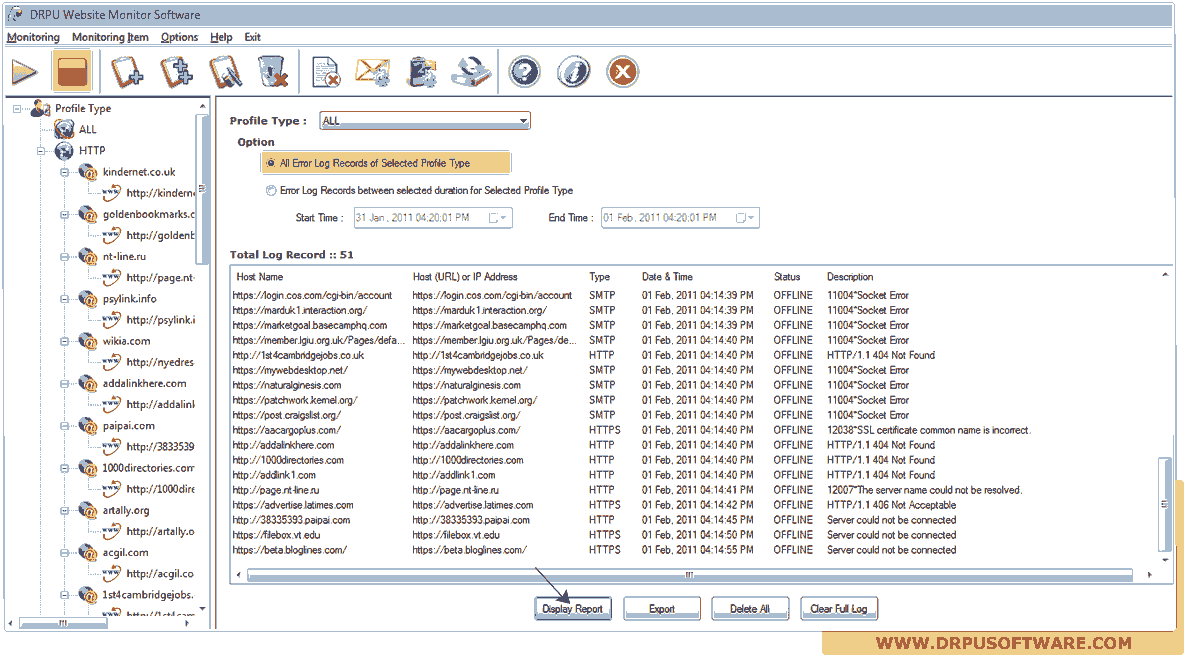
Task: Click the Display Report button
Action: (x=572, y=608)
